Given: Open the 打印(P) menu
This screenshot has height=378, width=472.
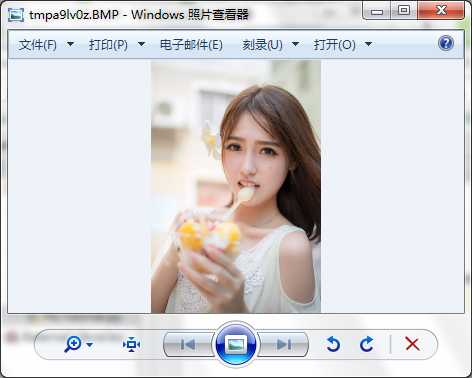Looking at the screenshot, I should [108, 45].
